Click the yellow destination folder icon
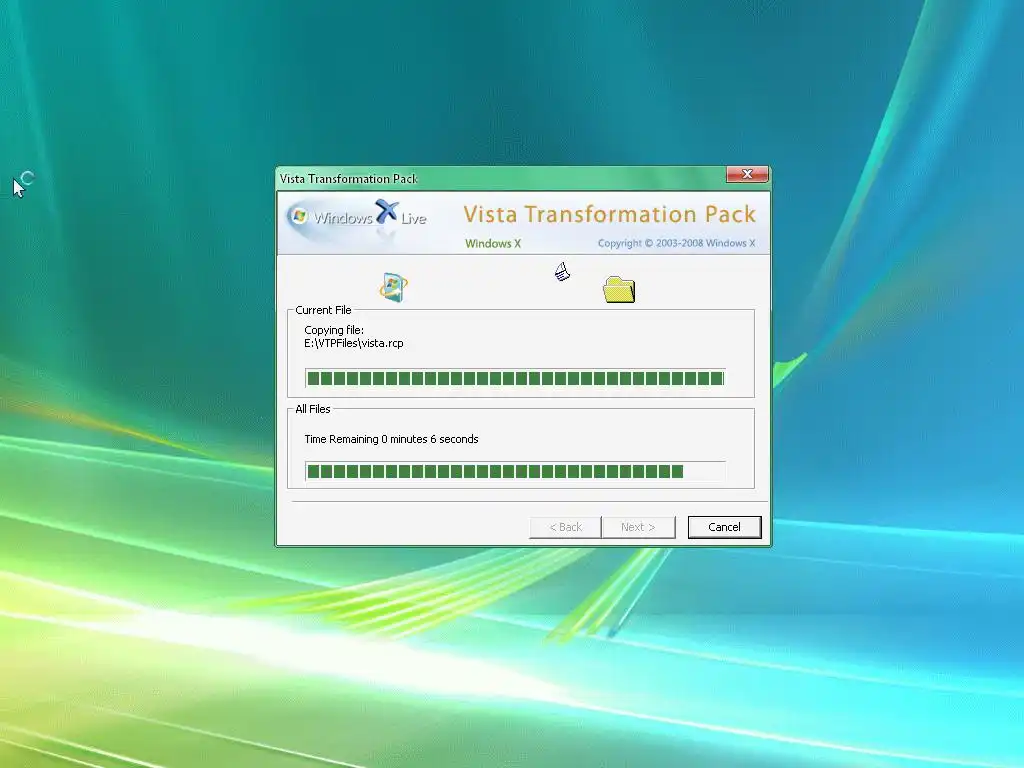Screen dimensions: 1024x768 [619, 289]
